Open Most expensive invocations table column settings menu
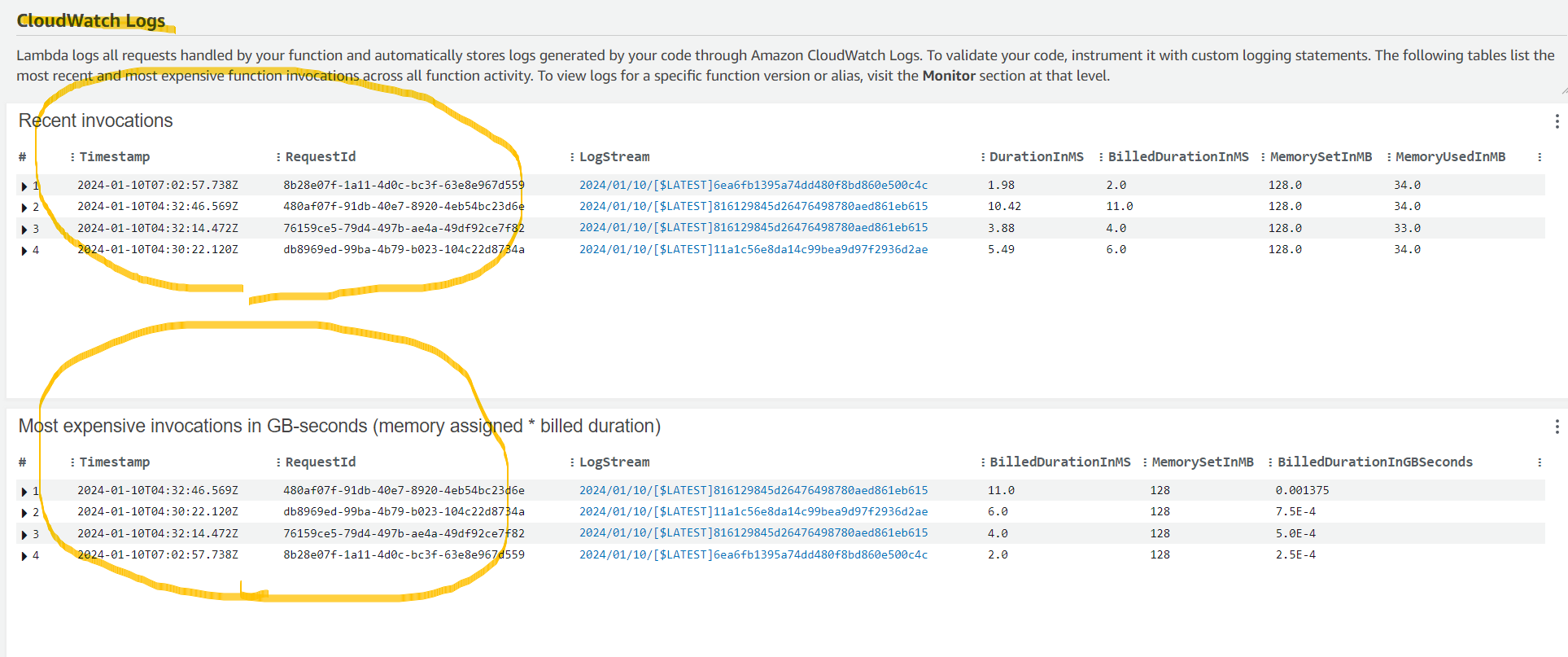Screen dimensions: 1568x657 1540,462
